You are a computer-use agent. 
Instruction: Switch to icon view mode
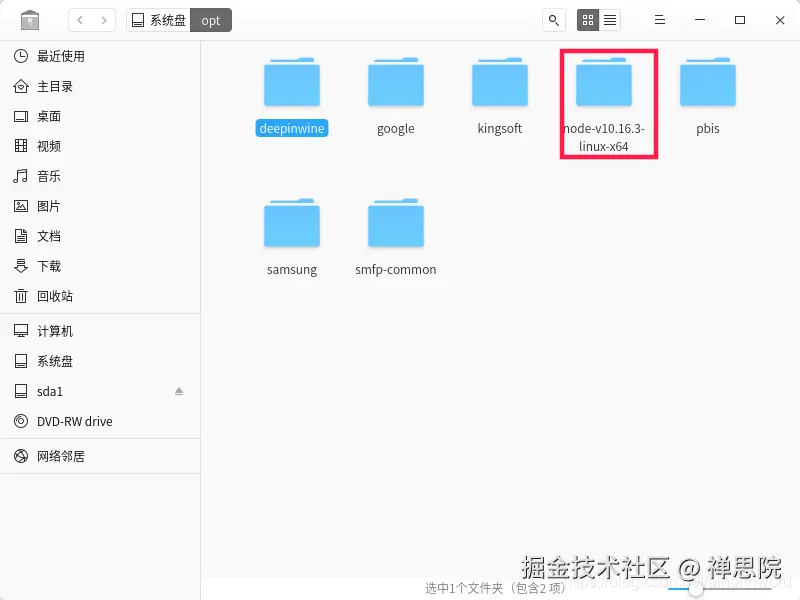pos(587,19)
